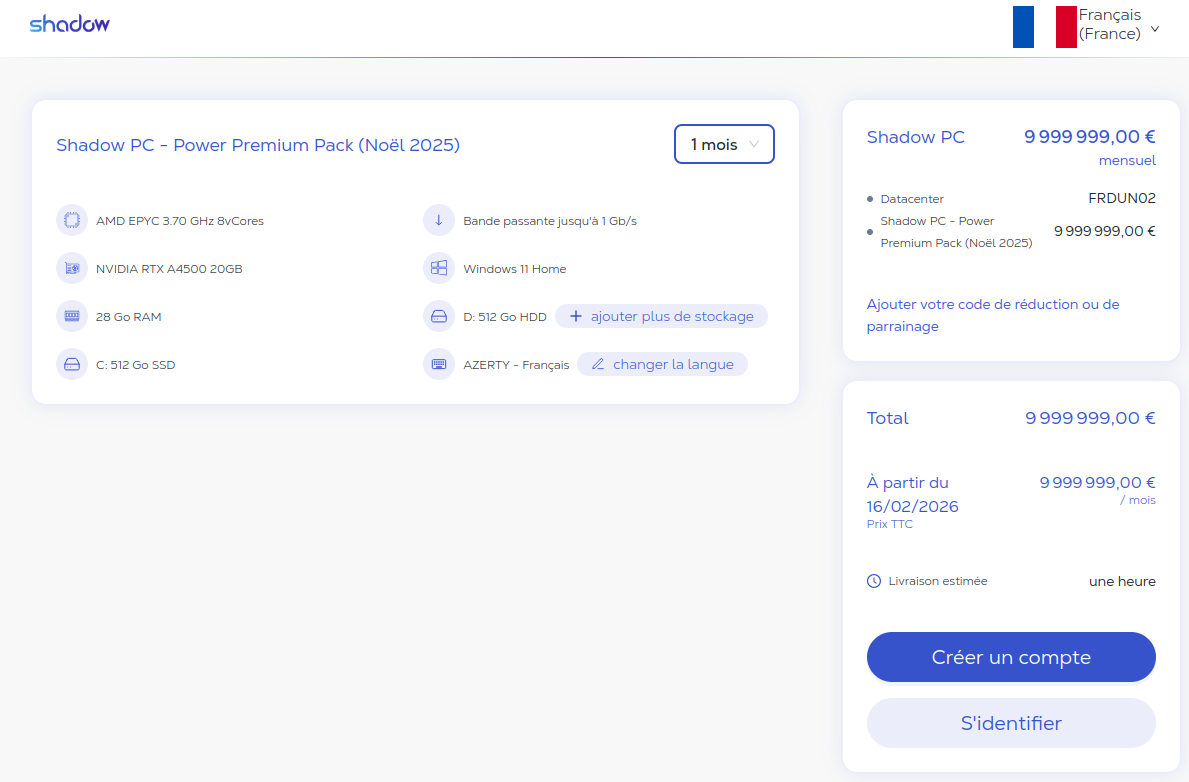Click the C: 512 Go SSD drive icon
The image size is (1189, 782).
click(72, 364)
